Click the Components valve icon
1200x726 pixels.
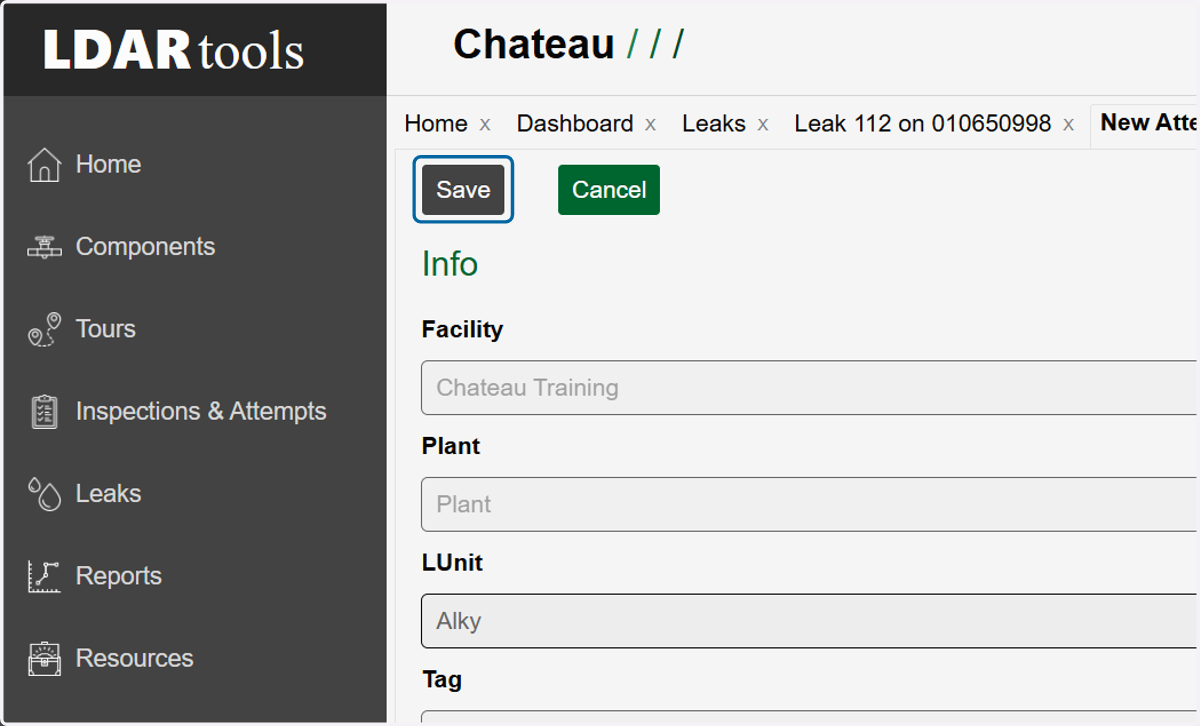point(44,247)
